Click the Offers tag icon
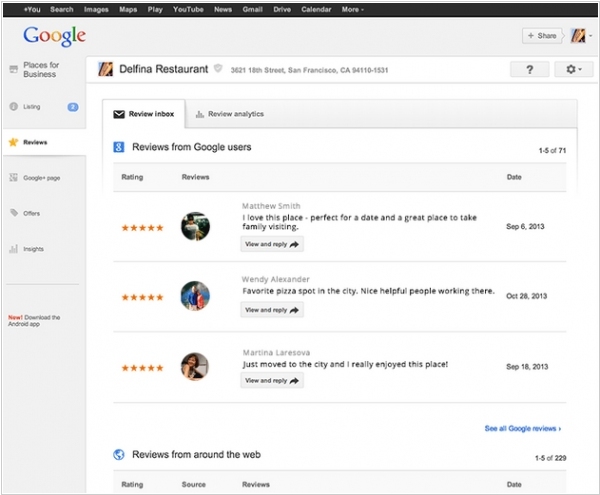The height and width of the screenshot is (495, 600). click(x=14, y=213)
